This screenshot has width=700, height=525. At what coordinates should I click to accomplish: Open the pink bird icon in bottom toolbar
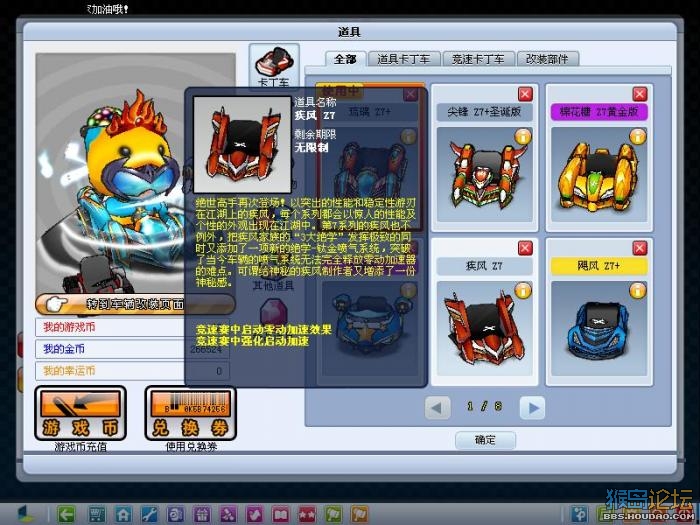pos(254,515)
